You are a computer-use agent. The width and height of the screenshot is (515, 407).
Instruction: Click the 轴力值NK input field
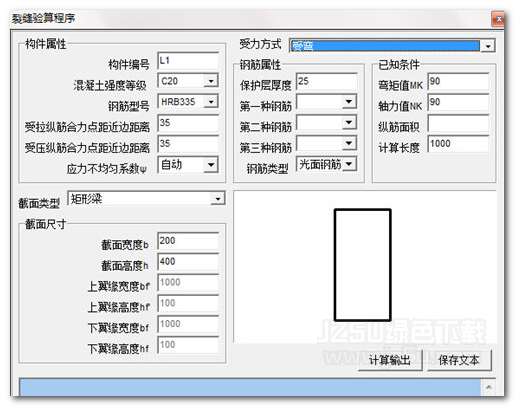(x=458, y=102)
